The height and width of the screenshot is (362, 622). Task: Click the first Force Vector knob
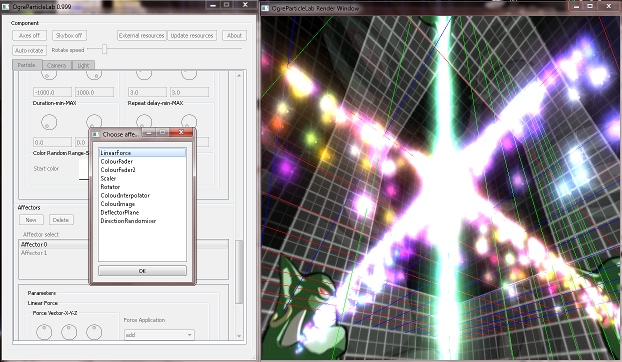pyautogui.click(x=44, y=332)
